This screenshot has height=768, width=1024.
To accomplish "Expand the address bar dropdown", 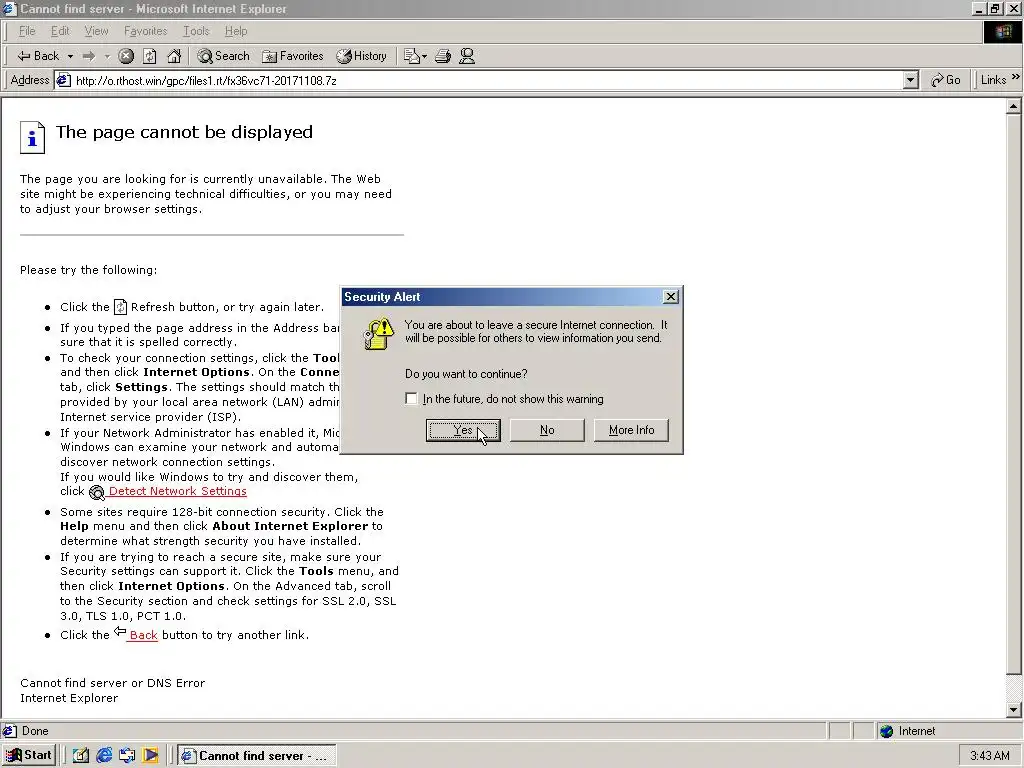I will point(910,80).
